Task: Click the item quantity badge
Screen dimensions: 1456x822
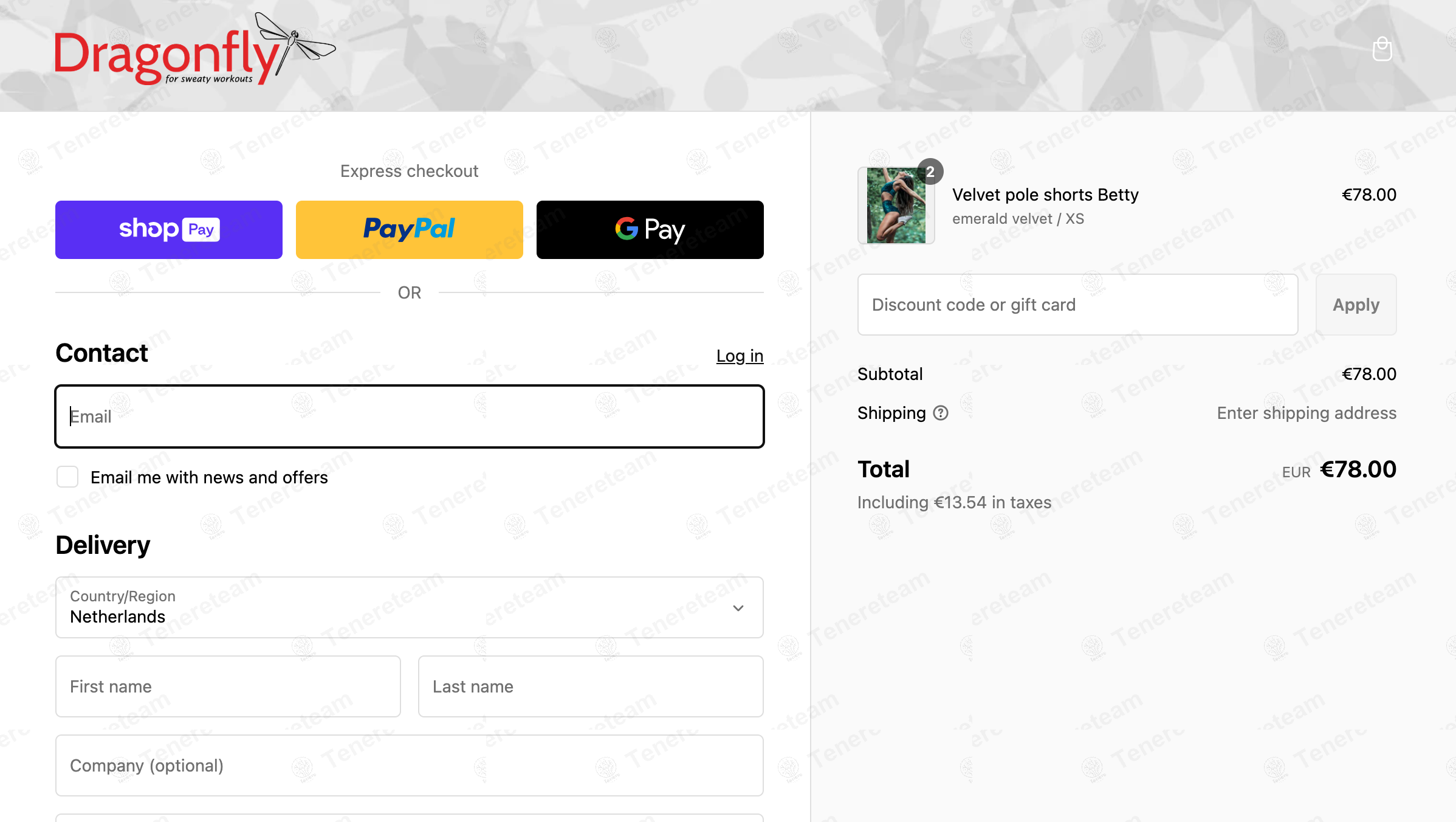Action: coord(930,171)
